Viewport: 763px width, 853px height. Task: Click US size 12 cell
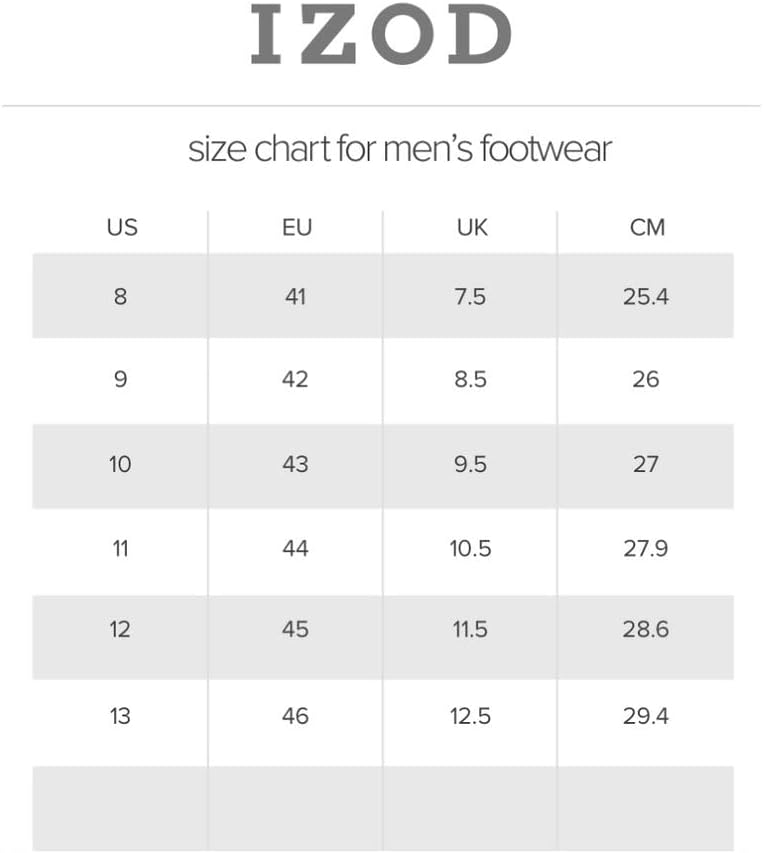point(120,629)
